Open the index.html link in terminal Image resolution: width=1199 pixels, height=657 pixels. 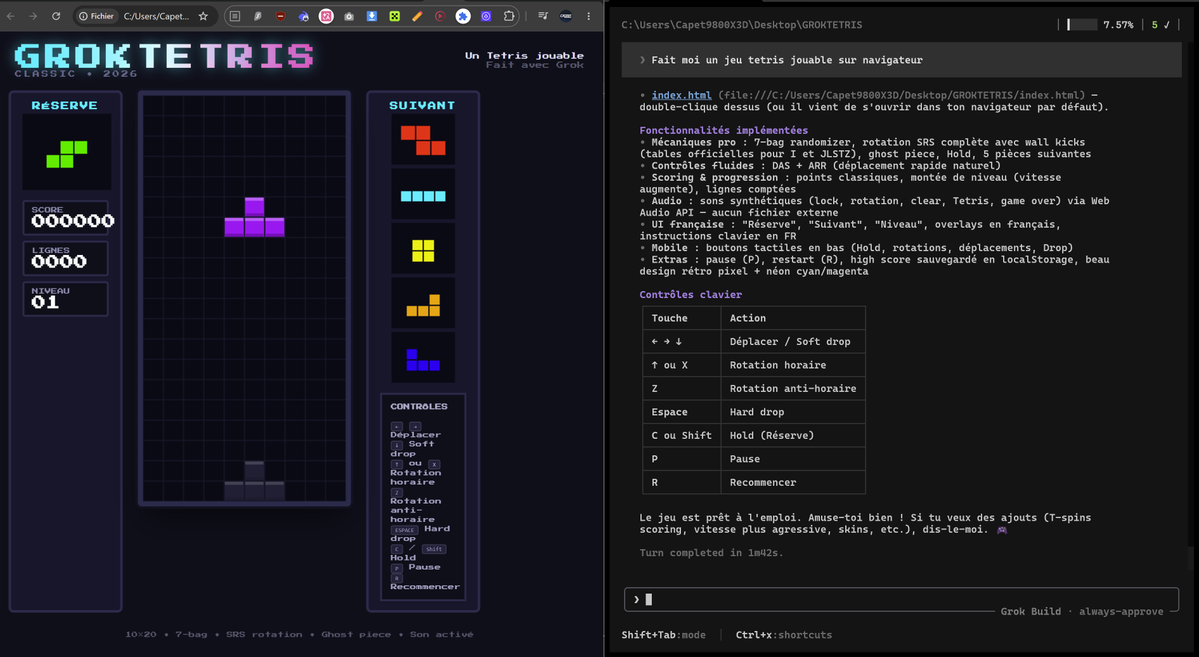[x=681, y=95]
